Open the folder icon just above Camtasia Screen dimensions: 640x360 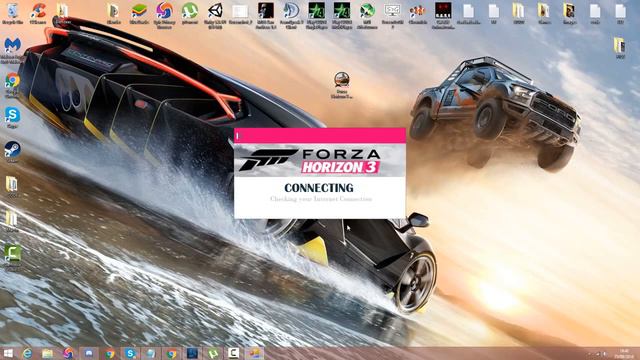[x=12, y=222]
